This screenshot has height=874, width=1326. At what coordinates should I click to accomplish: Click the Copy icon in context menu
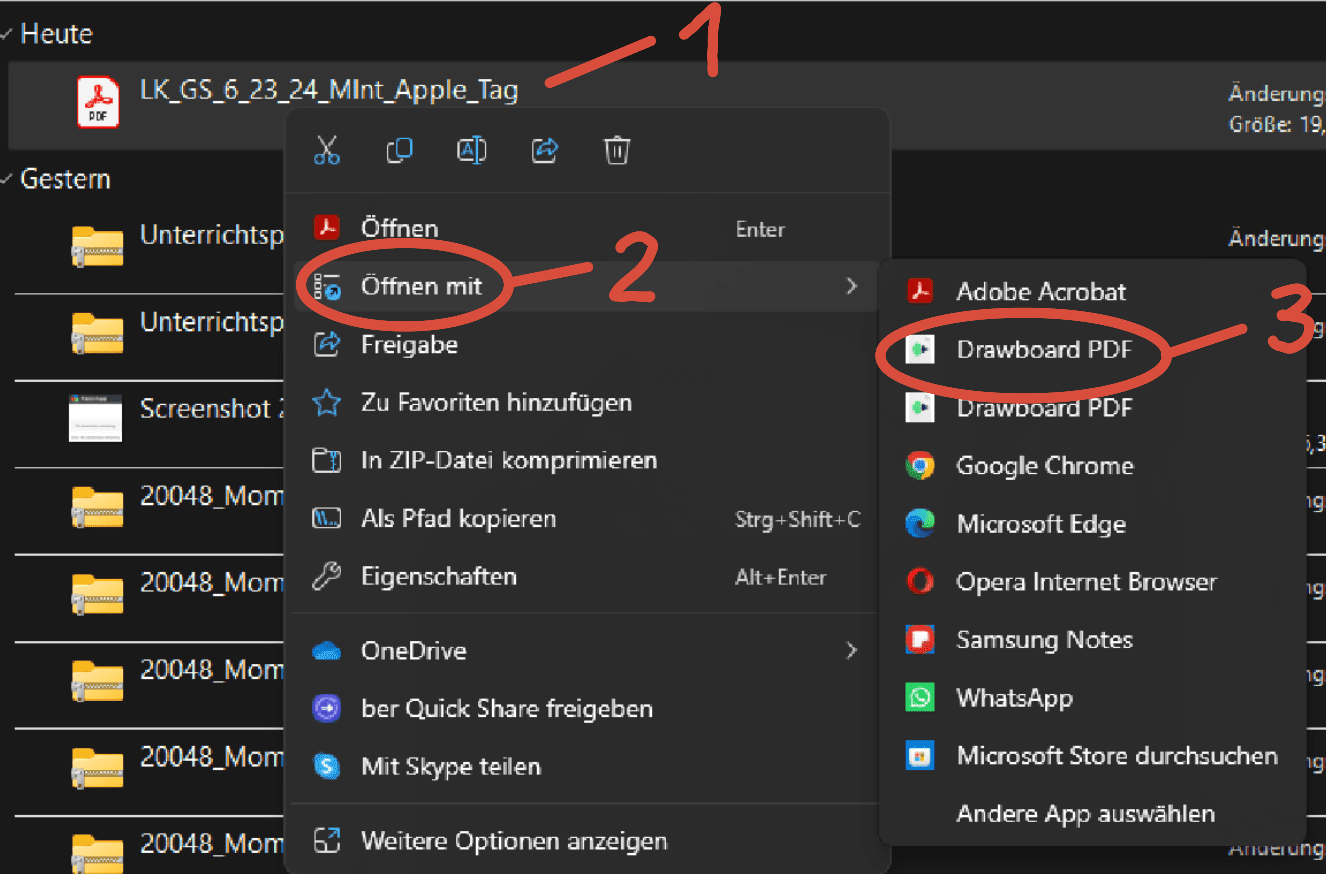[399, 150]
